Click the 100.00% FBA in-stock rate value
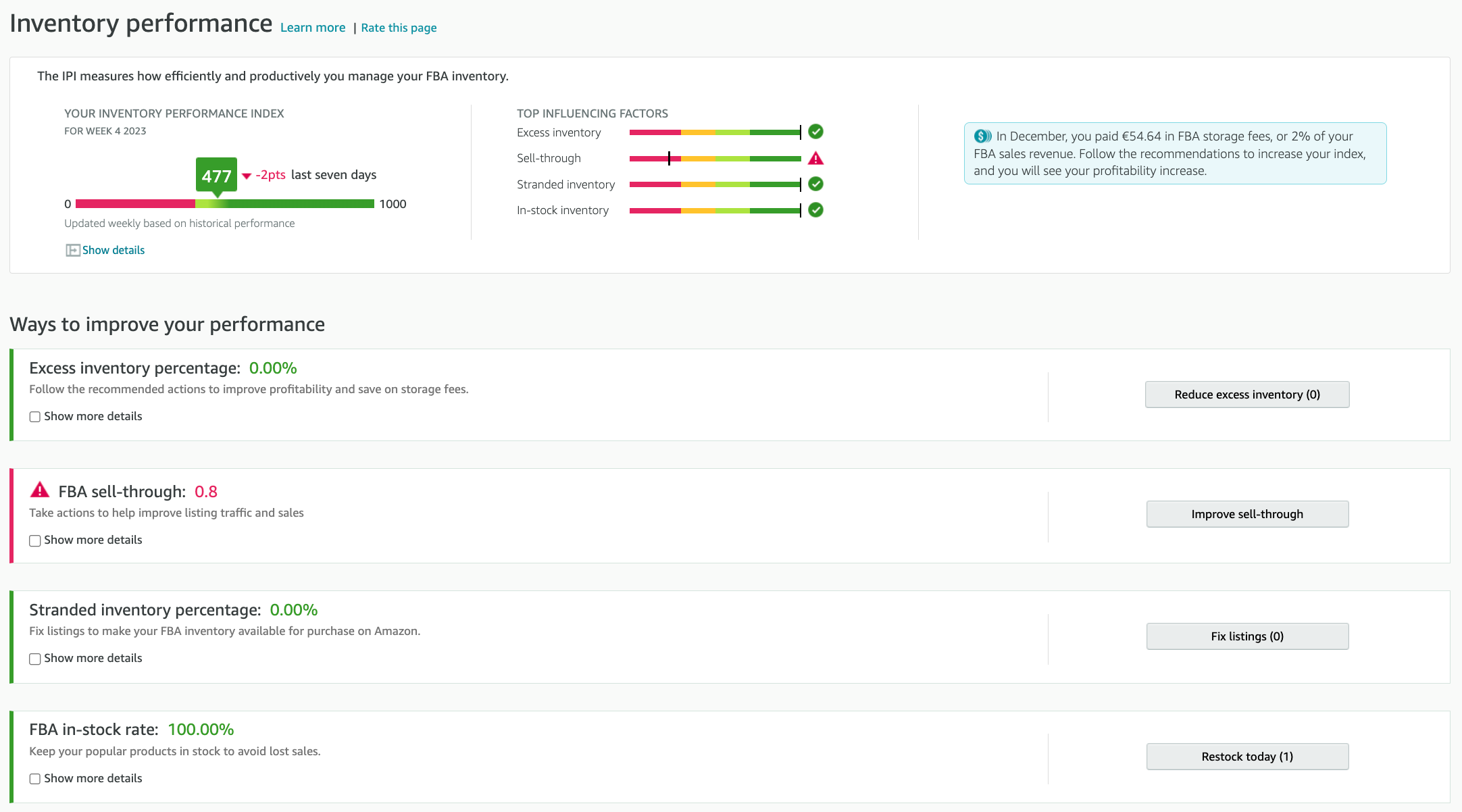 [x=201, y=730]
